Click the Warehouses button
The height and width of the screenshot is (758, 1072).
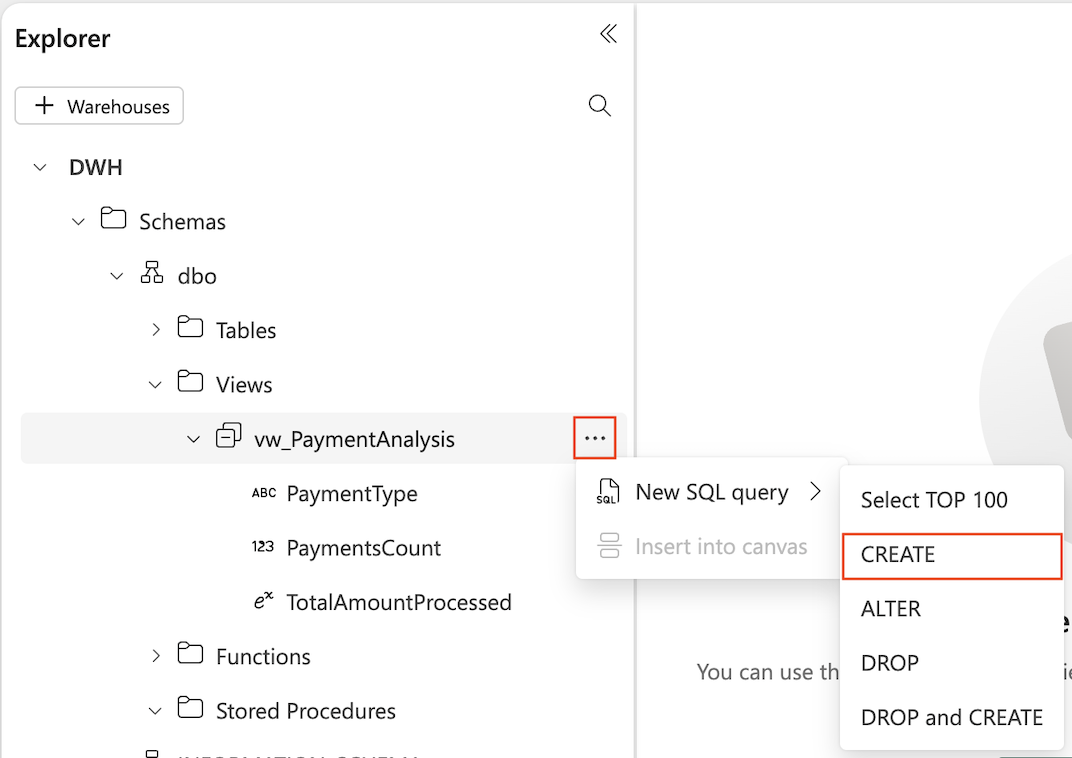click(99, 105)
